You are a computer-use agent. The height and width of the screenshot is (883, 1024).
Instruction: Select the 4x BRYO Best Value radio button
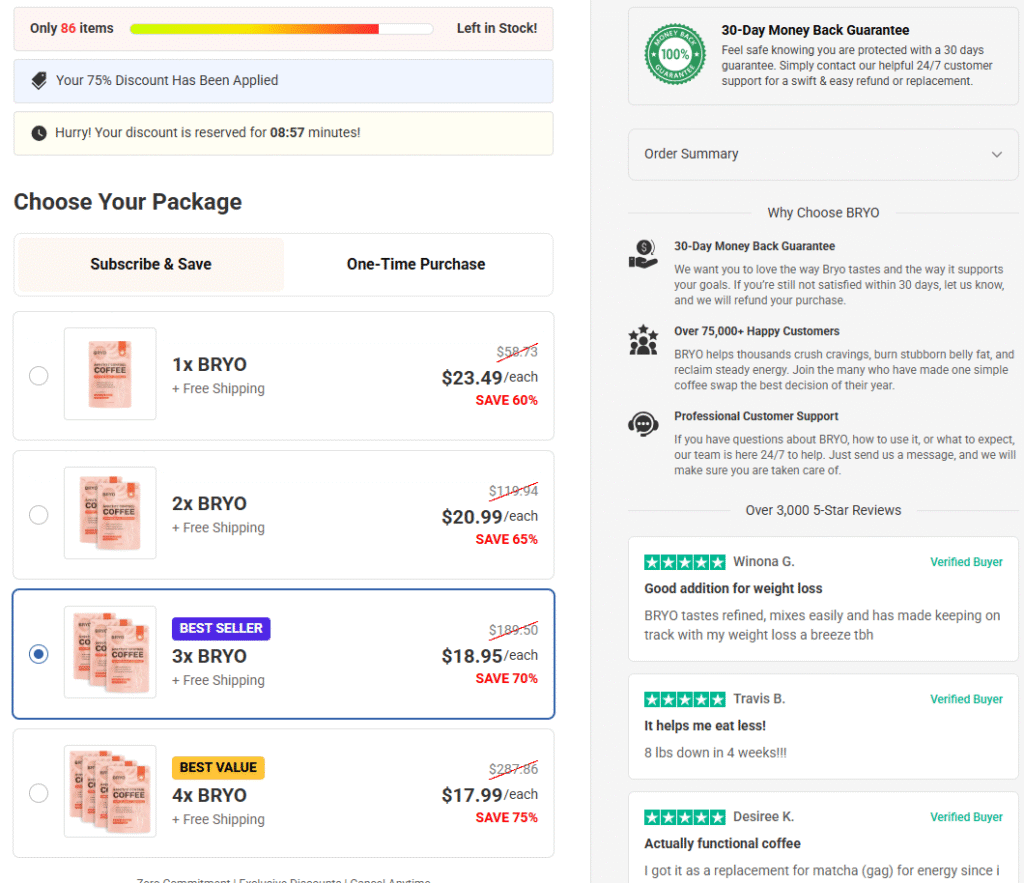pos(39,793)
